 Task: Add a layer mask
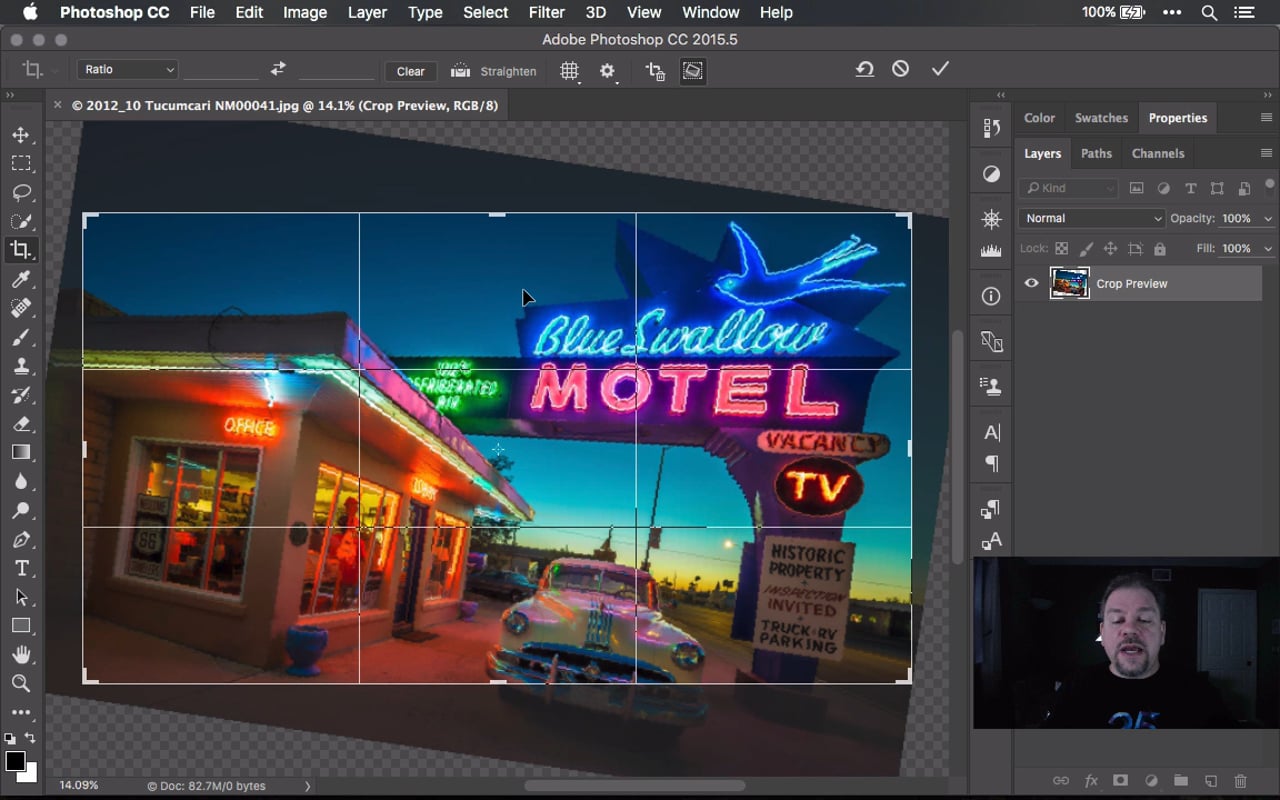[x=1121, y=781]
